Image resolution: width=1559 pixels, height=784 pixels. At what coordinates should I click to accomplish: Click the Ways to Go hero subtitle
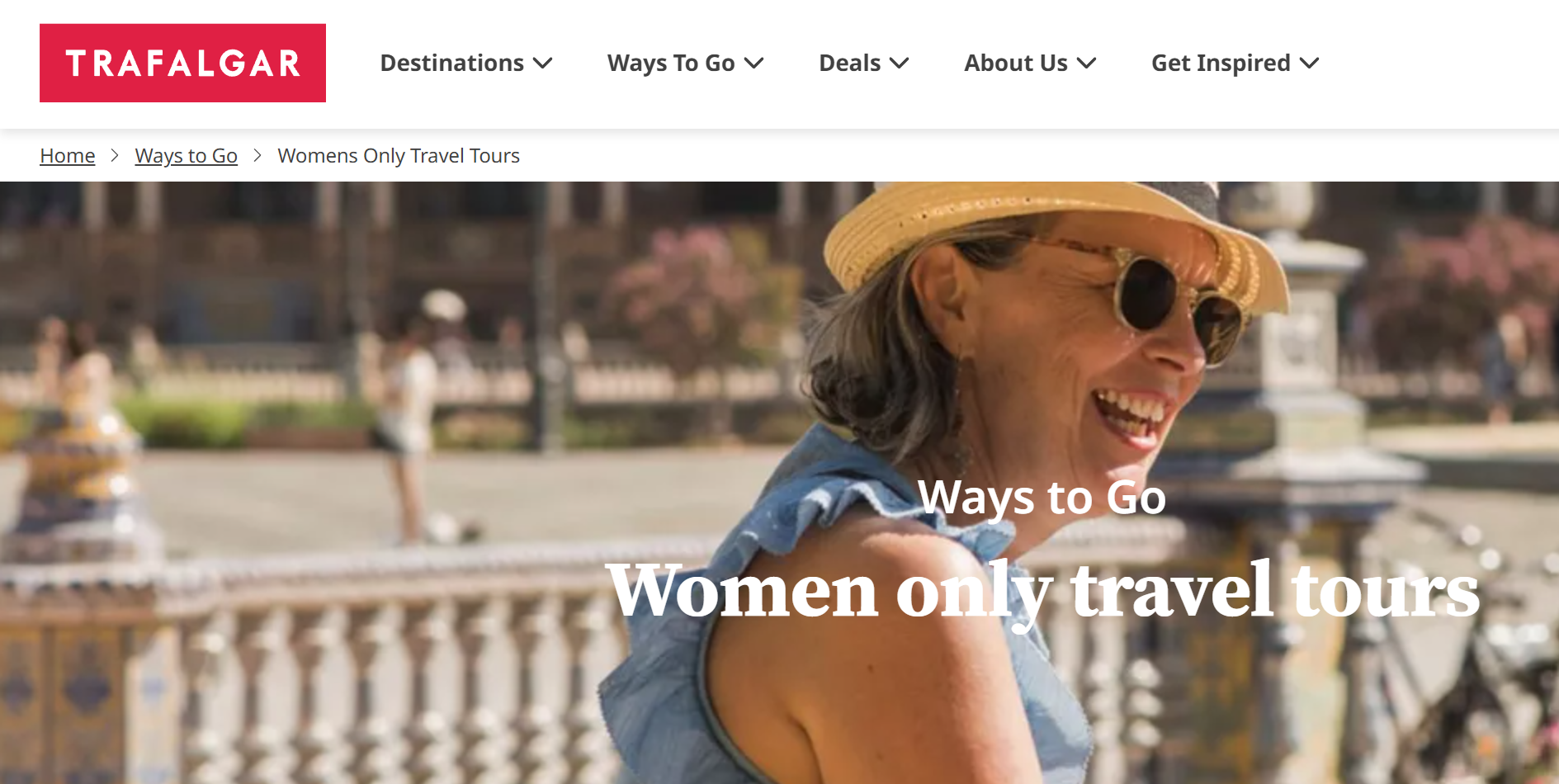tap(1042, 497)
